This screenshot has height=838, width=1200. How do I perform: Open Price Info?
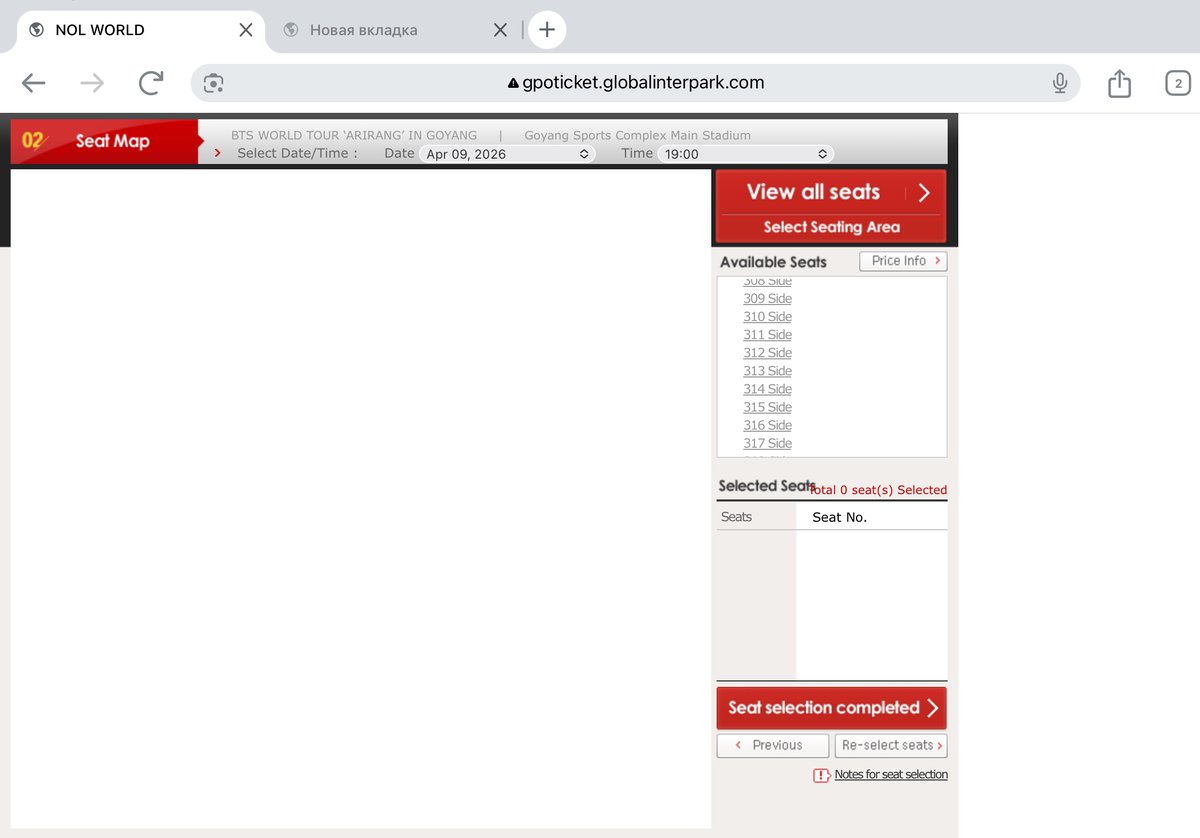(902, 260)
